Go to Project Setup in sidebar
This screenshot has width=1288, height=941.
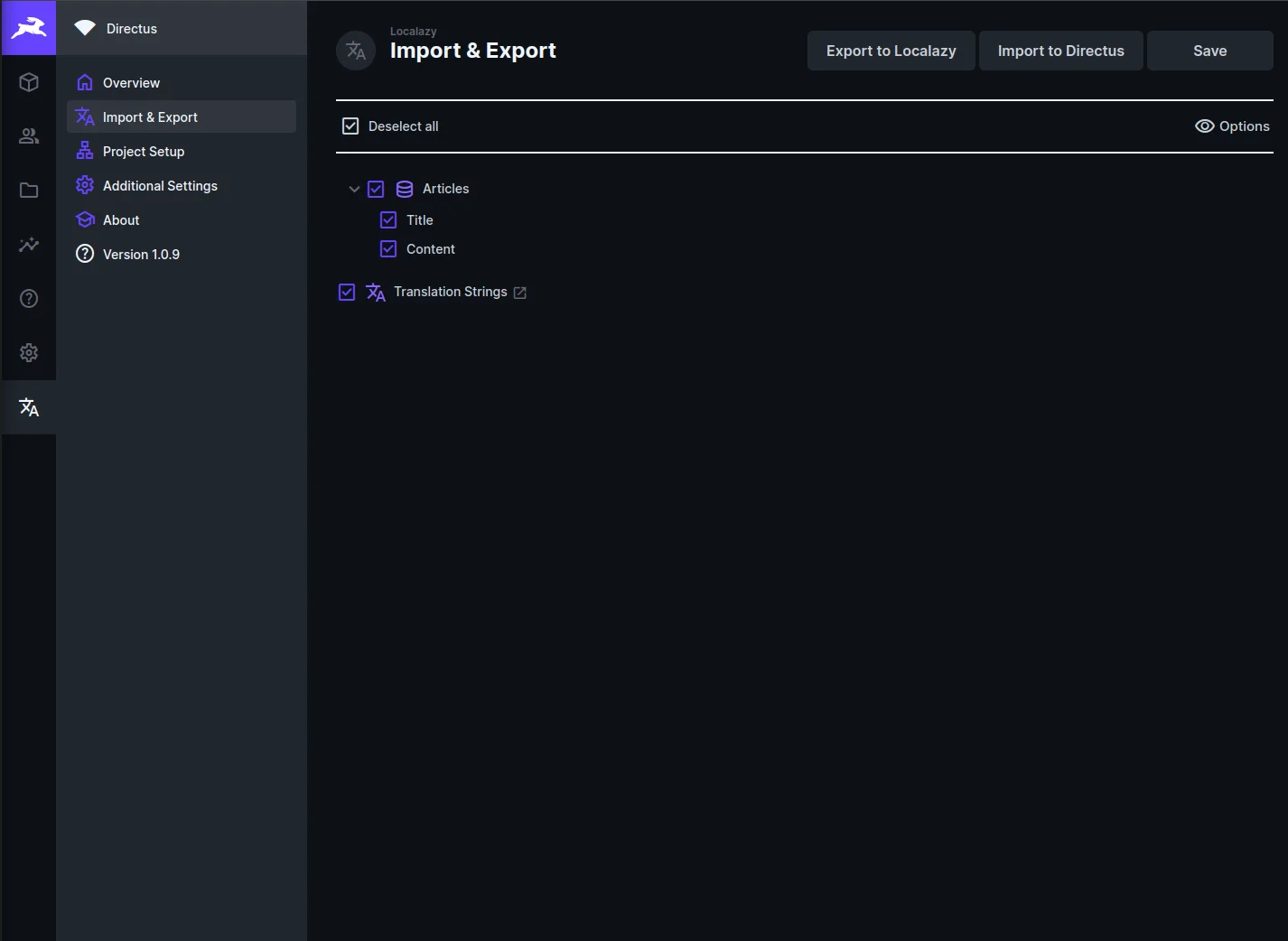click(x=144, y=152)
